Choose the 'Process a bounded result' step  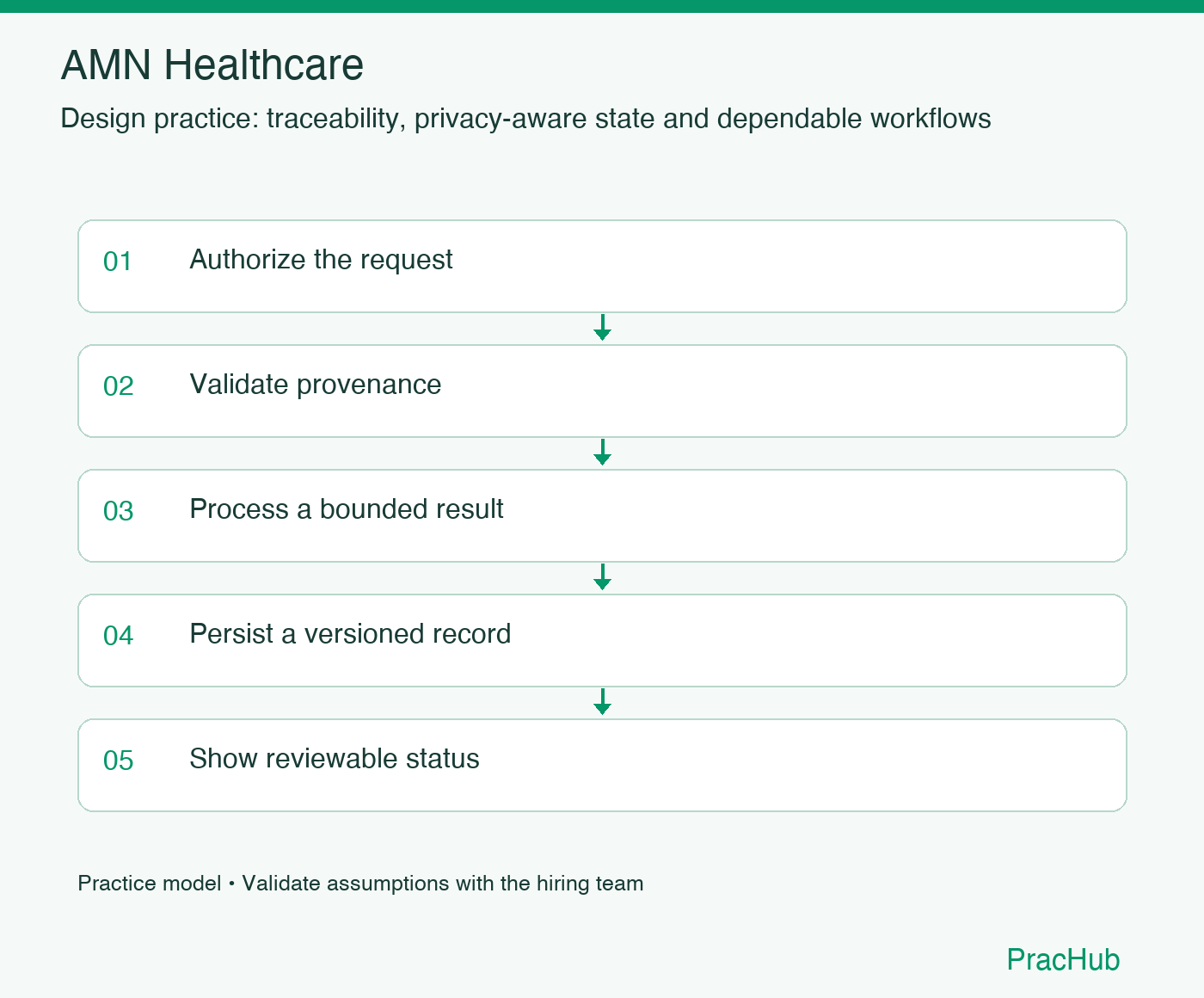click(x=602, y=515)
